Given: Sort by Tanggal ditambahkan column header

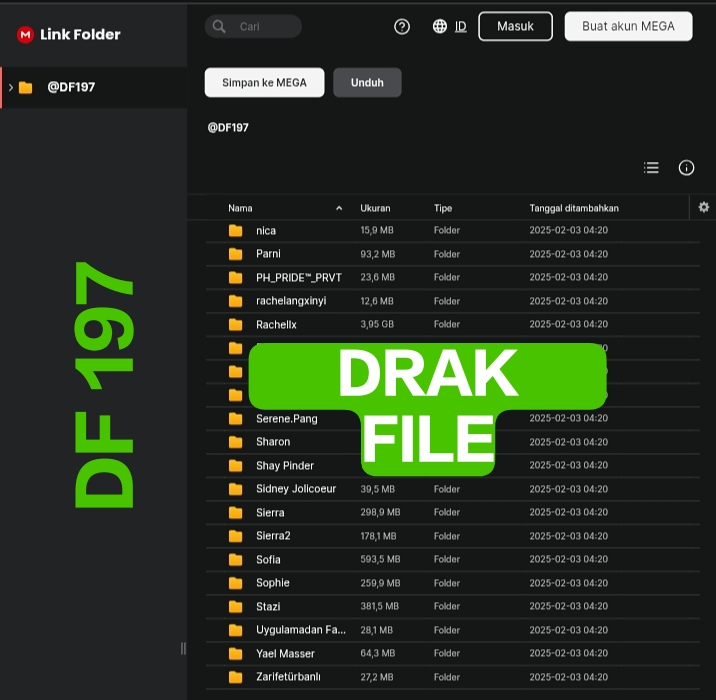Looking at the screenshot, I should click(x=574, y=208).
